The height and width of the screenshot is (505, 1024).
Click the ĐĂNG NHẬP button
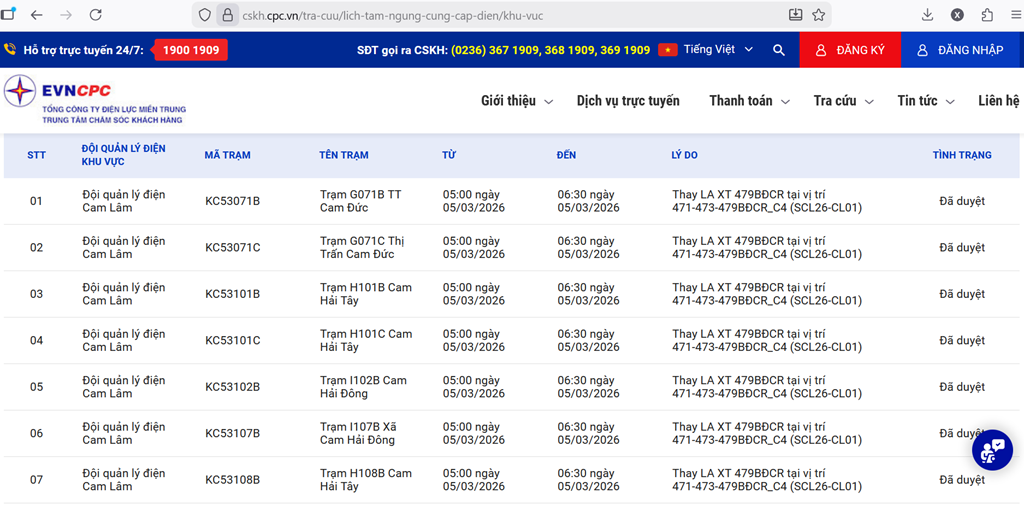click(960, 50)
